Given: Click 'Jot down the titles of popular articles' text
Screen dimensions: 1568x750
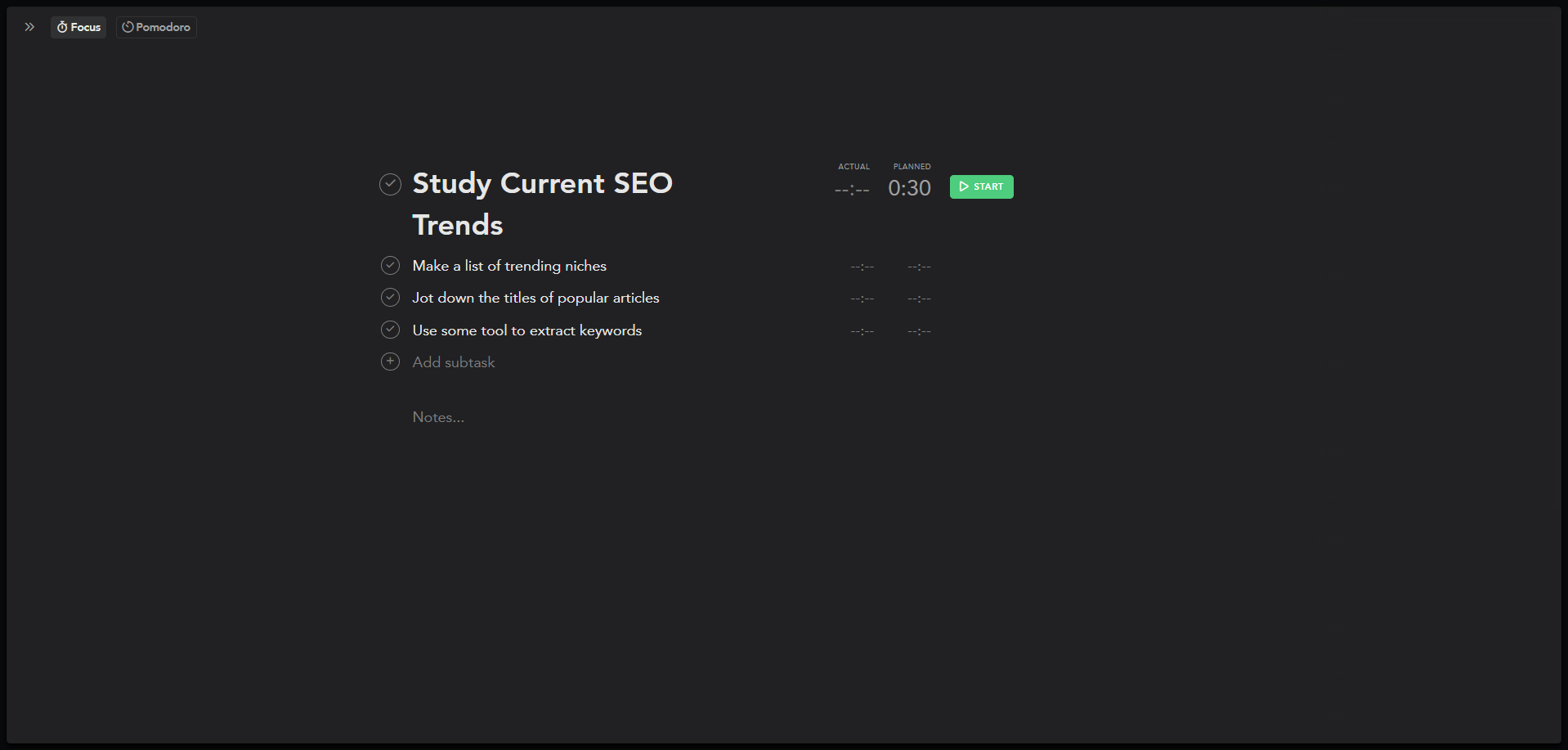Looking at the screenshot, I should click(535, 298).
